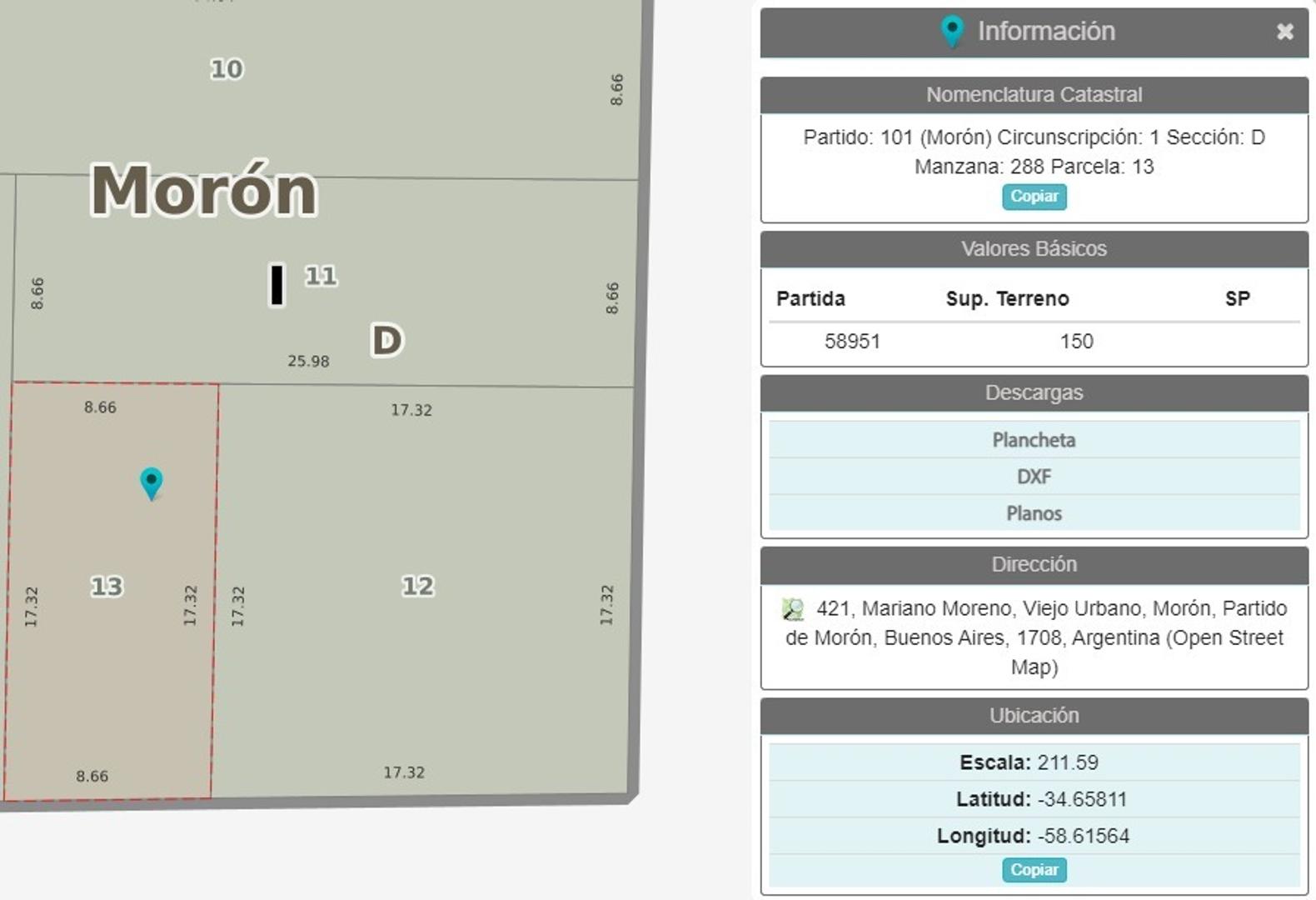Click the Mariano Moreno address text
This screenshot has height=900, width=1316.
click(x=1034, y=637)
